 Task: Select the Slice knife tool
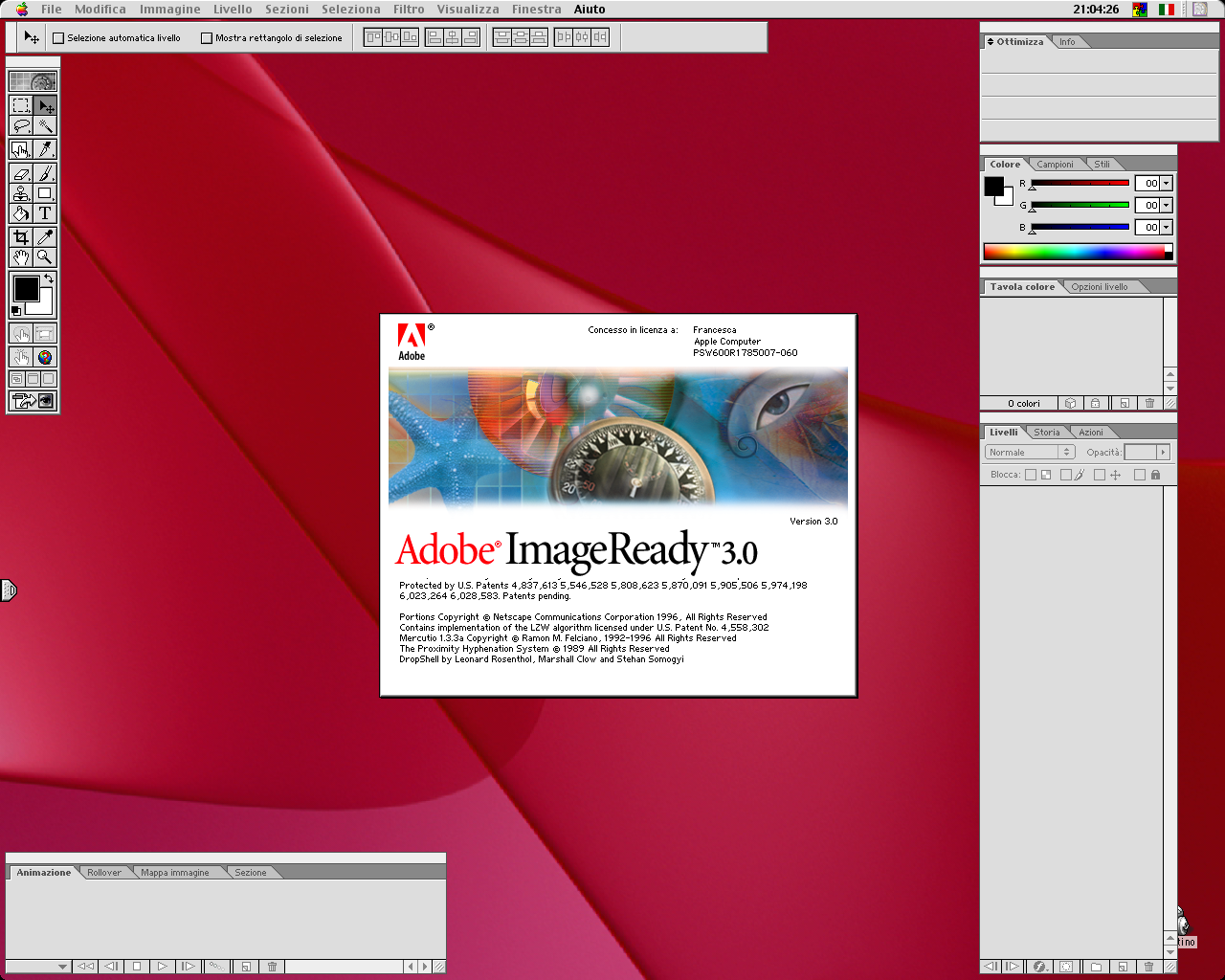click(45, 149)
